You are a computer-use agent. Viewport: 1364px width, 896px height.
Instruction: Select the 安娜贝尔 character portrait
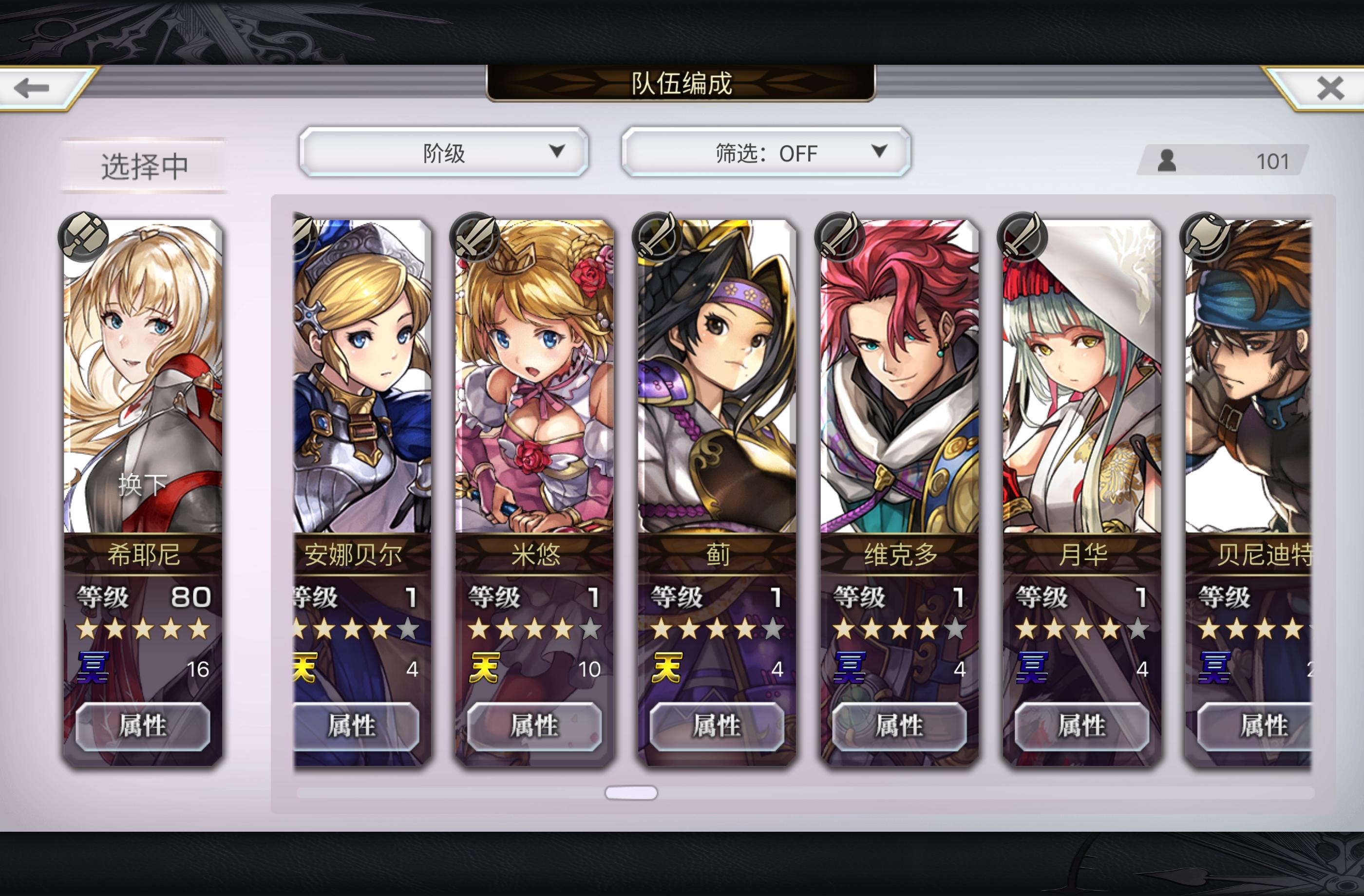(362, 376)
